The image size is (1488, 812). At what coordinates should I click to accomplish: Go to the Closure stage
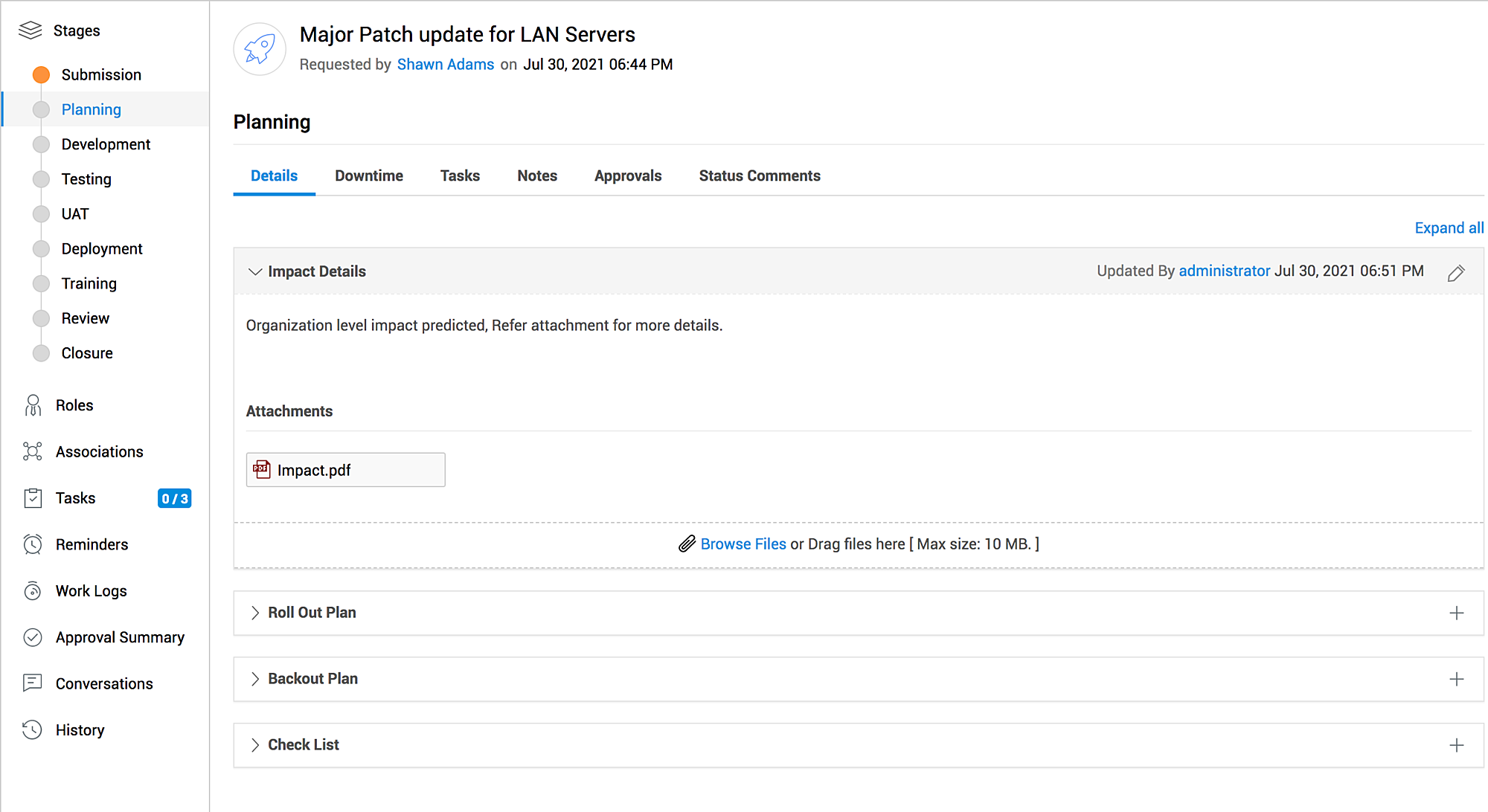(87, 353)
